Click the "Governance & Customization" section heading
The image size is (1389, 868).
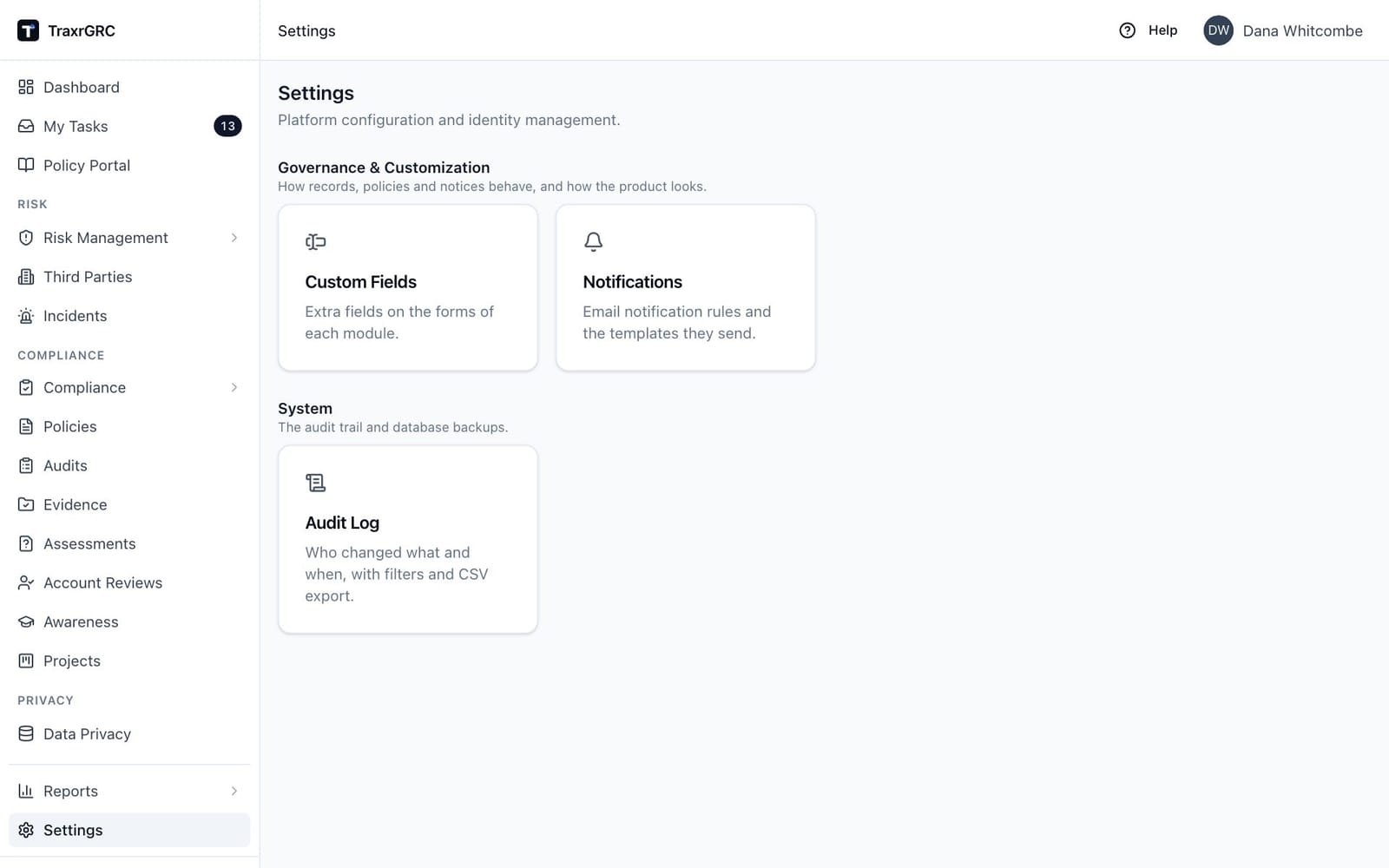click(384, 168)
